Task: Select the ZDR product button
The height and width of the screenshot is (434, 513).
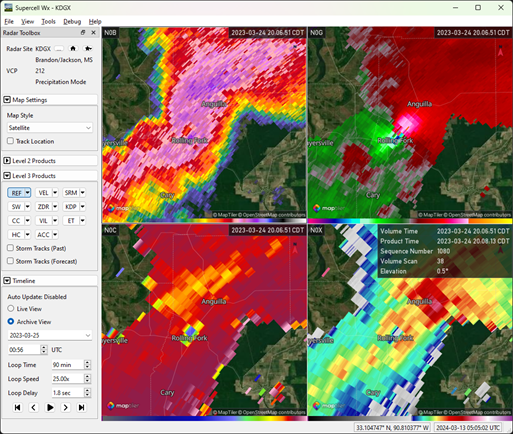Action: [44, 207]
